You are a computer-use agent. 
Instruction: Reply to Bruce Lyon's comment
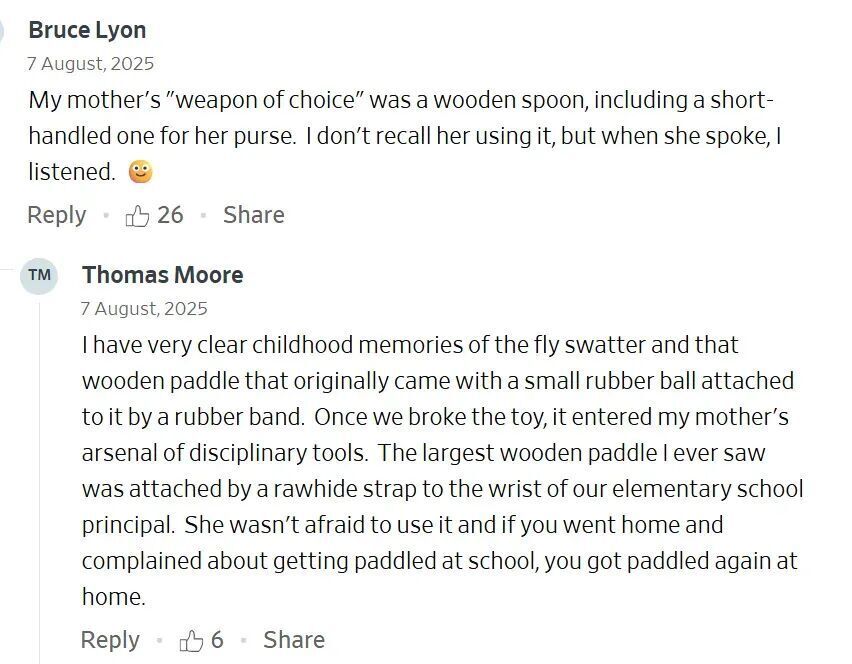(x=56, y=215)
